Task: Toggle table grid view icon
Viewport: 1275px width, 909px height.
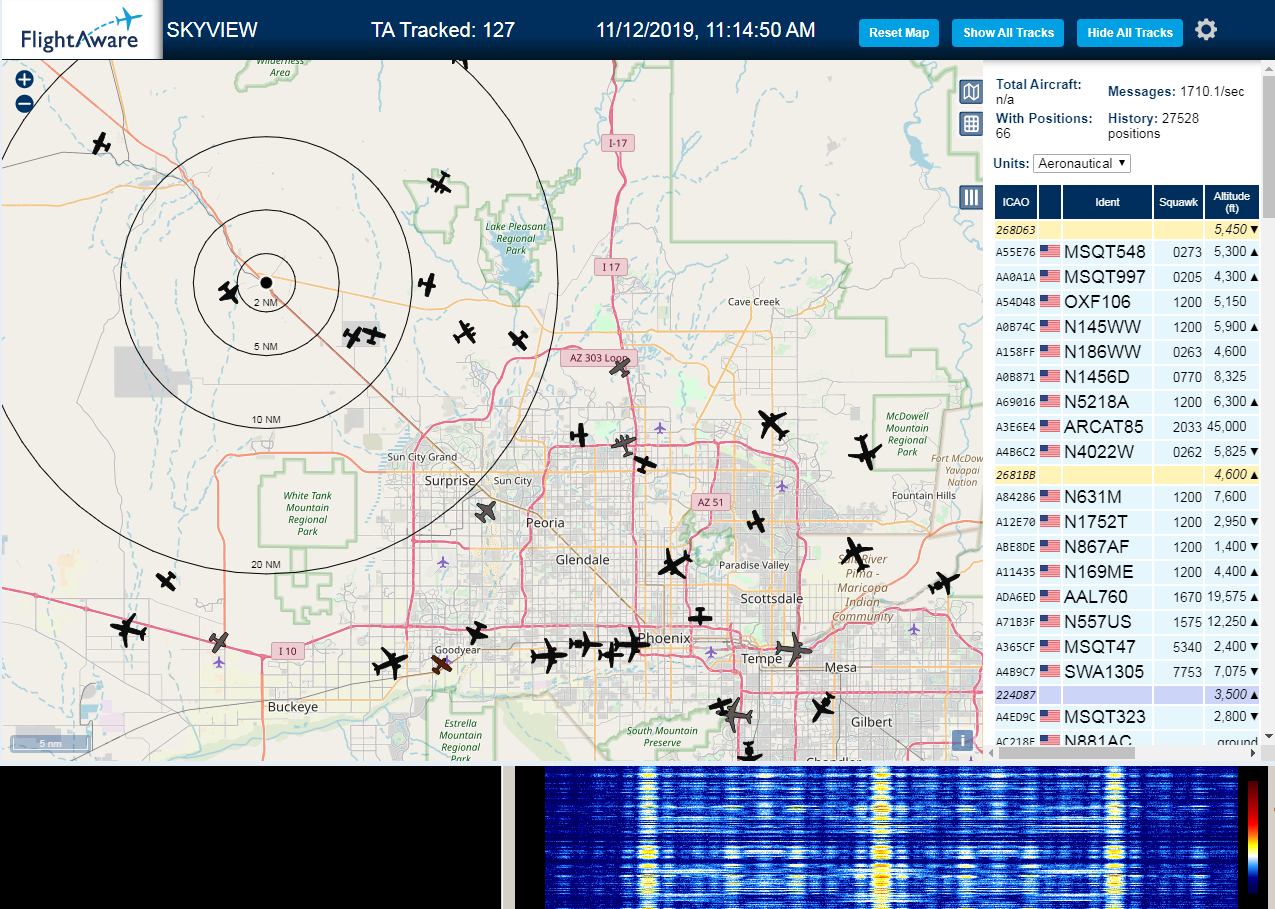Action: click(x=970, y=124)
